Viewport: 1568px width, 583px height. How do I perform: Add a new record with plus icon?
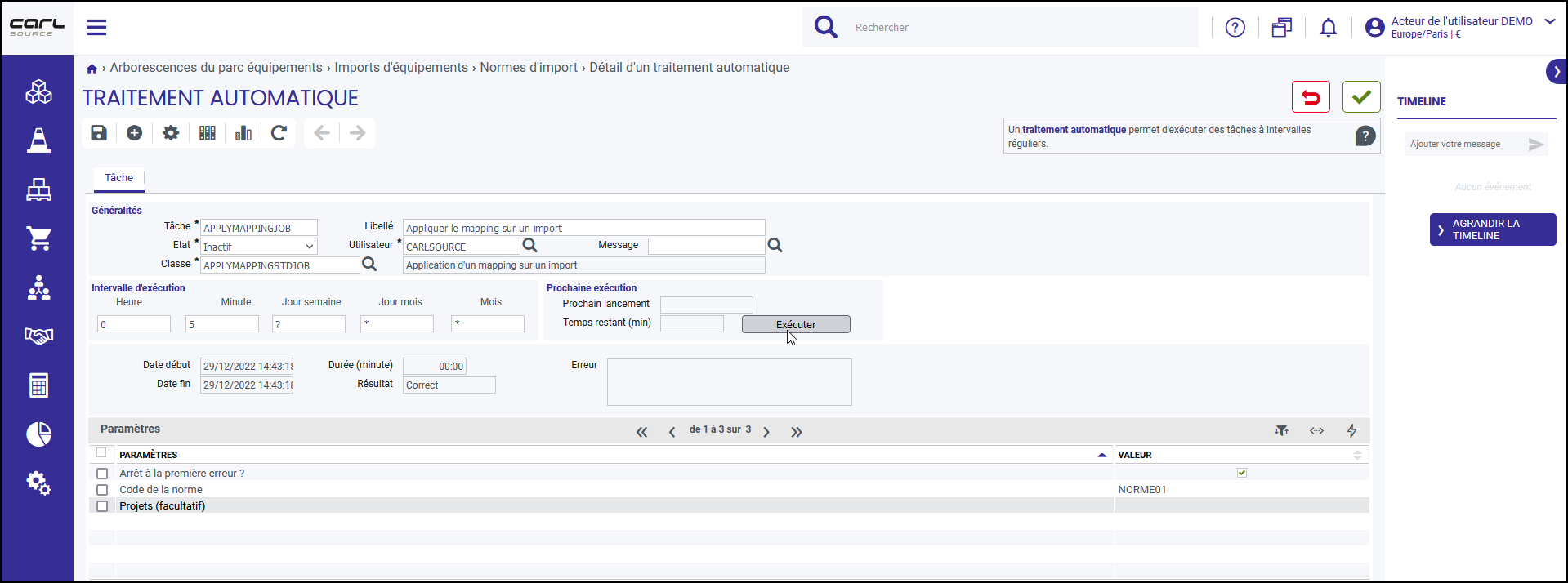pos(135,133)
